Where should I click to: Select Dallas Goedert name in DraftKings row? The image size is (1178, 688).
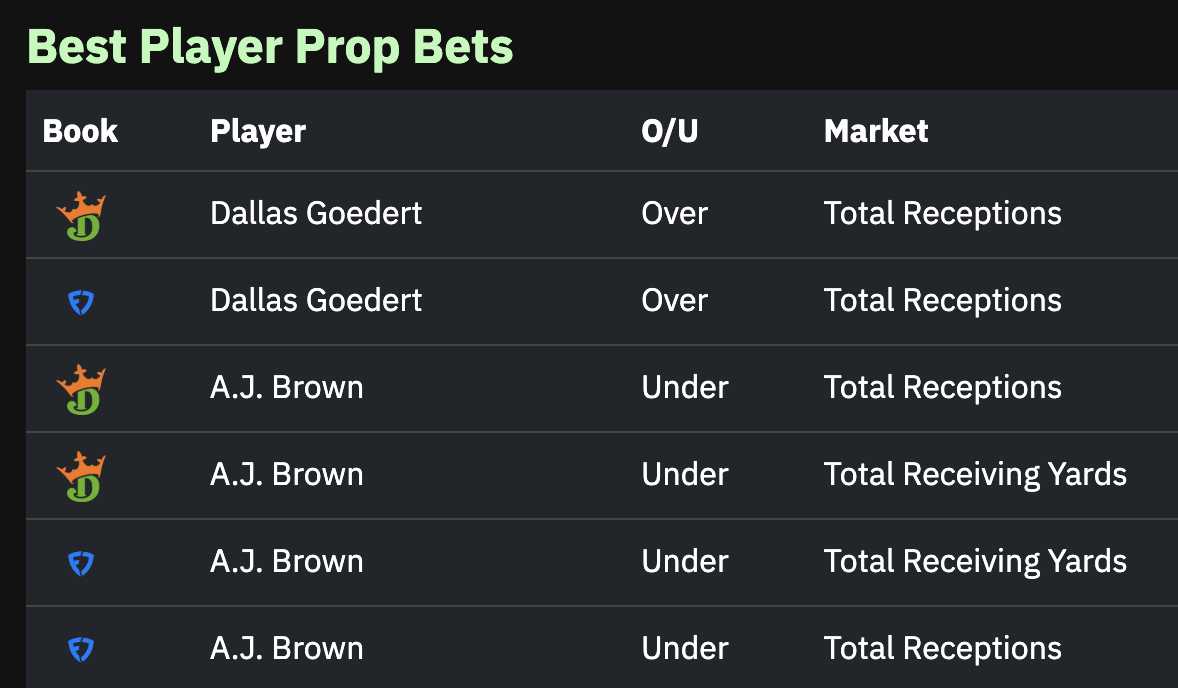pyautogui.click(x=316, y=213)
